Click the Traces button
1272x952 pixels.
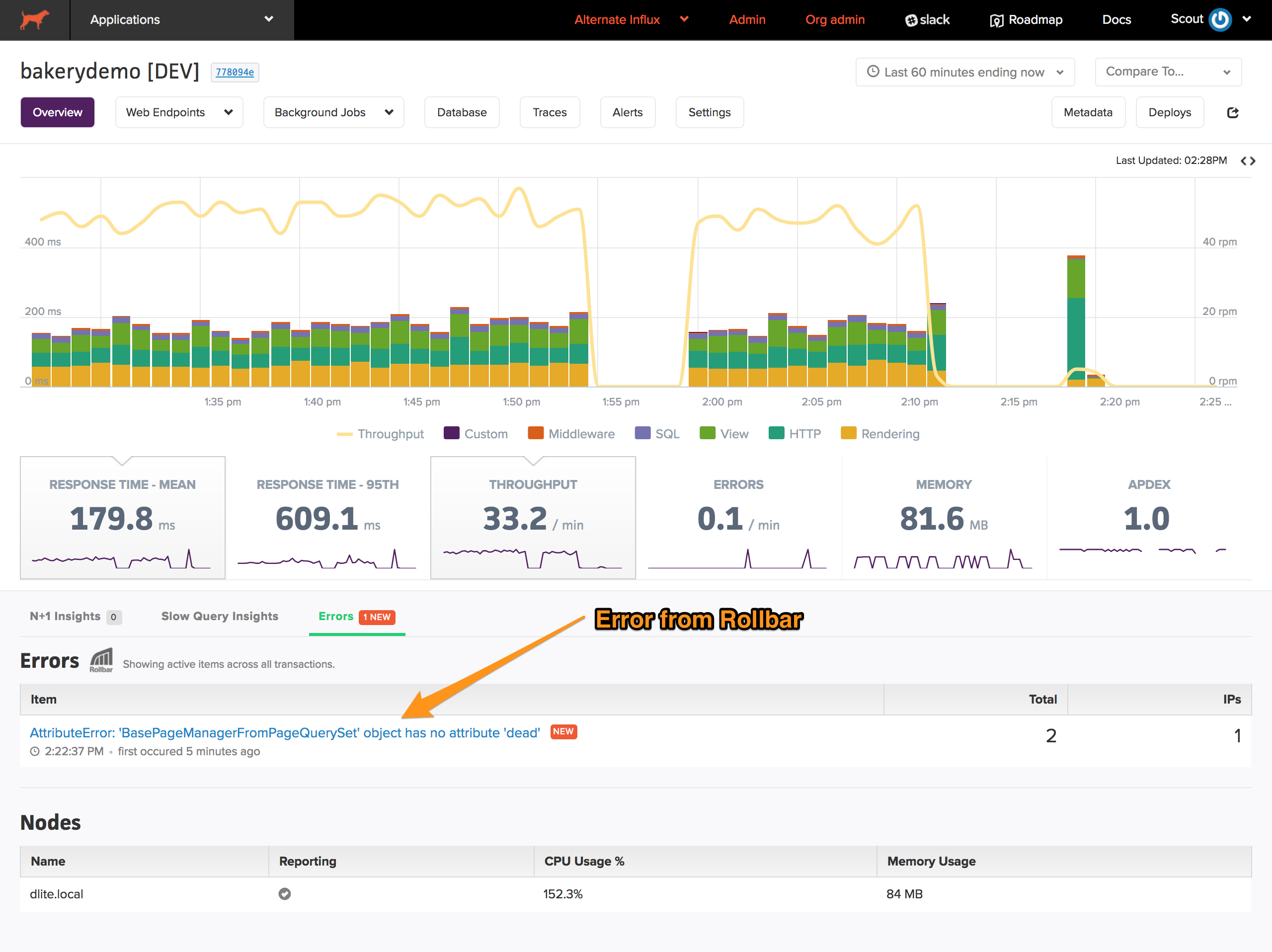click(550, 112)
